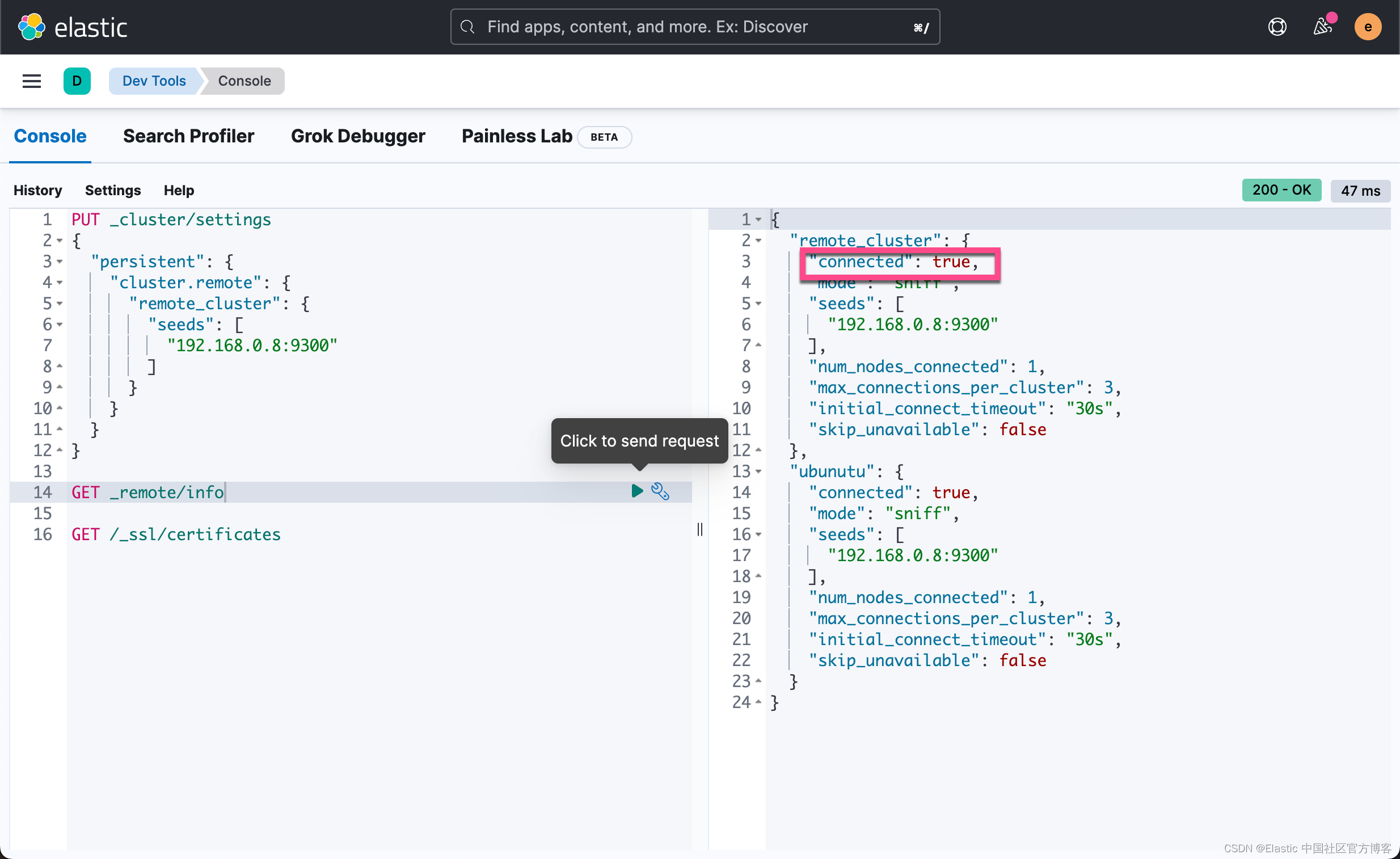This screenshot has height=859, width=1400.
Task: Click the global search field
Action: [694, 27]
